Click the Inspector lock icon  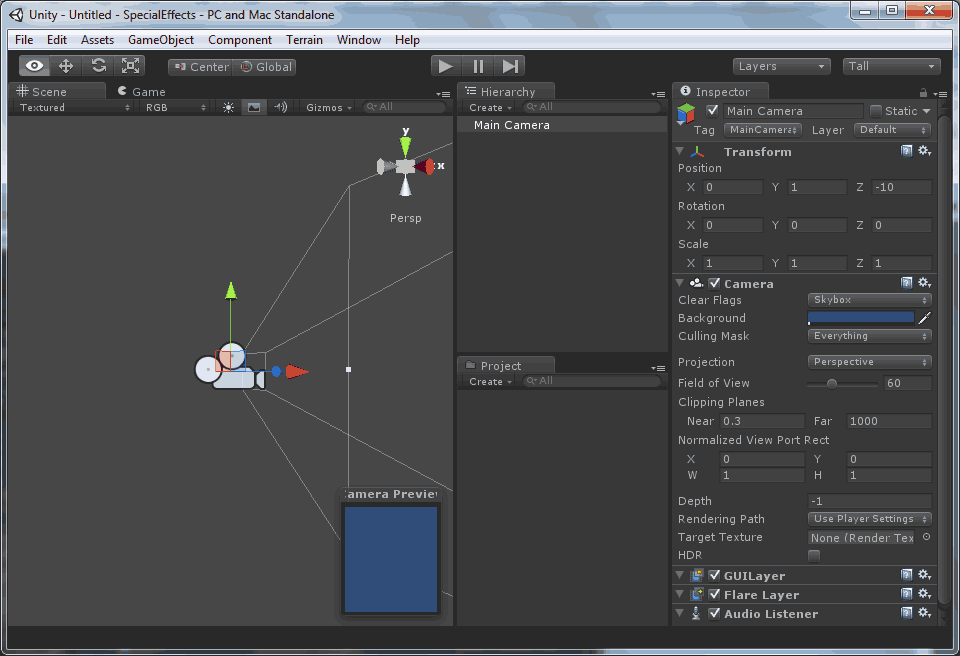click(x=923, y=93)
